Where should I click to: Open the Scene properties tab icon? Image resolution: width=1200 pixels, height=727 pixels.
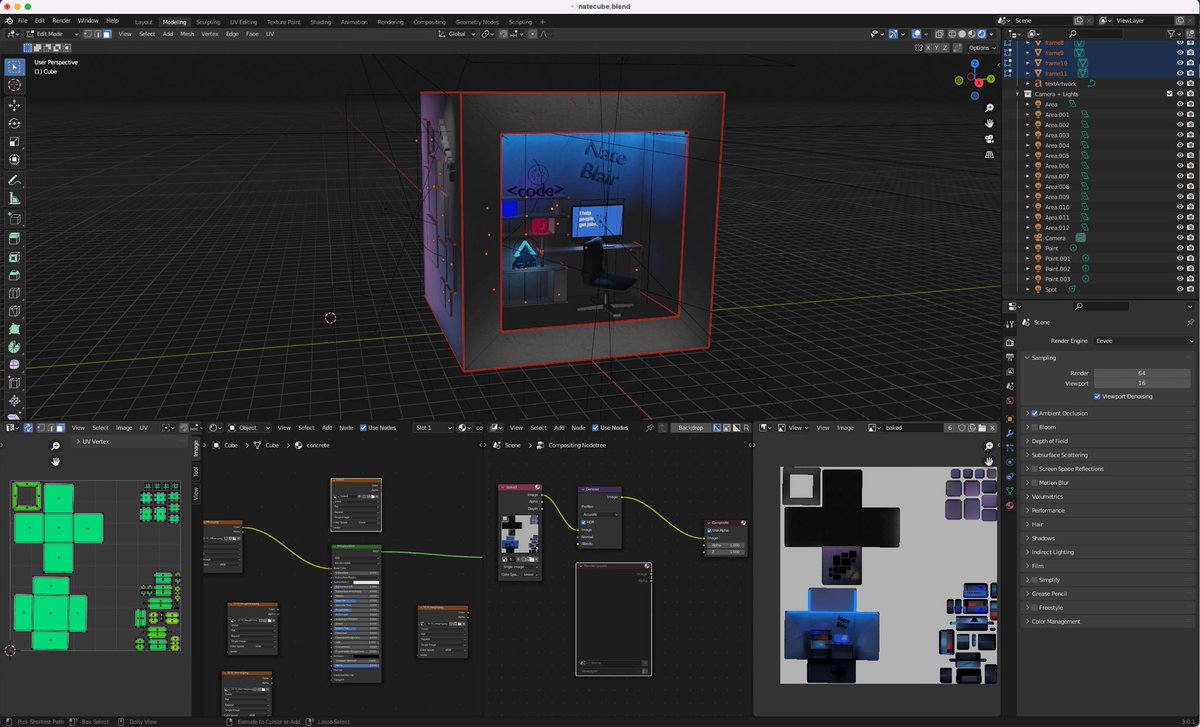(x=1010, y=385)
